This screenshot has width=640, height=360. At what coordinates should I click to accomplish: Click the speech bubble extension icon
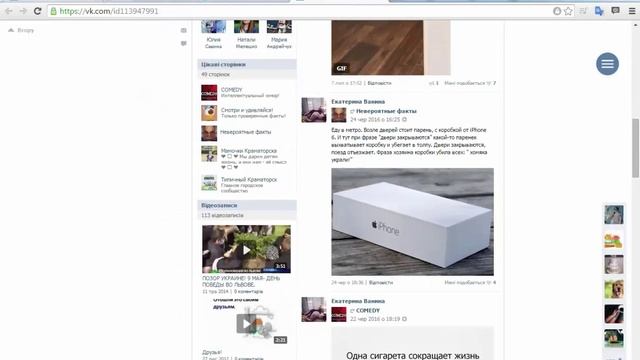(x=616, y=11)
